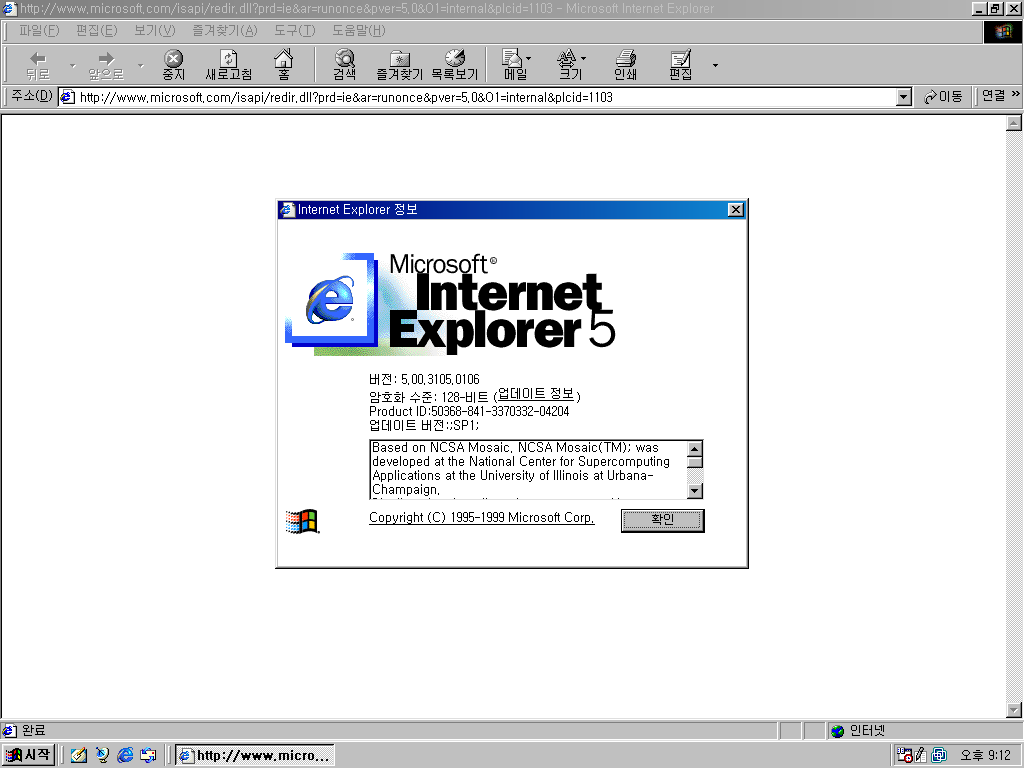Open the 도구(T) menu
This screenshot has height=768, width=1024.
click(x=295, y=31)
